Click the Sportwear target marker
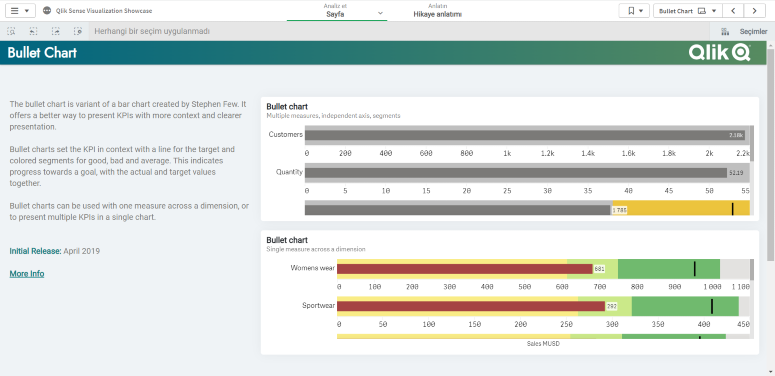Viewport: 775px width, 376px height. point(712,306)
